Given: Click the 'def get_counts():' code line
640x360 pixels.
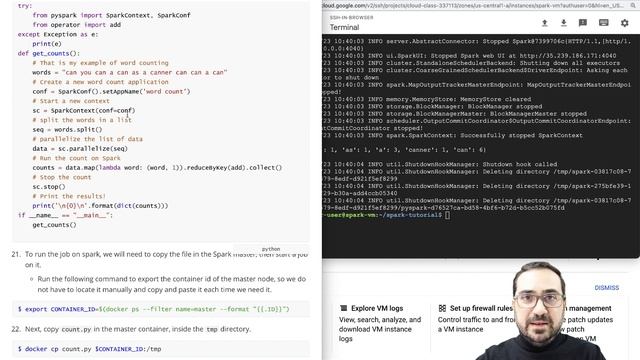Looking at the screenshot, I should point(49,53).
